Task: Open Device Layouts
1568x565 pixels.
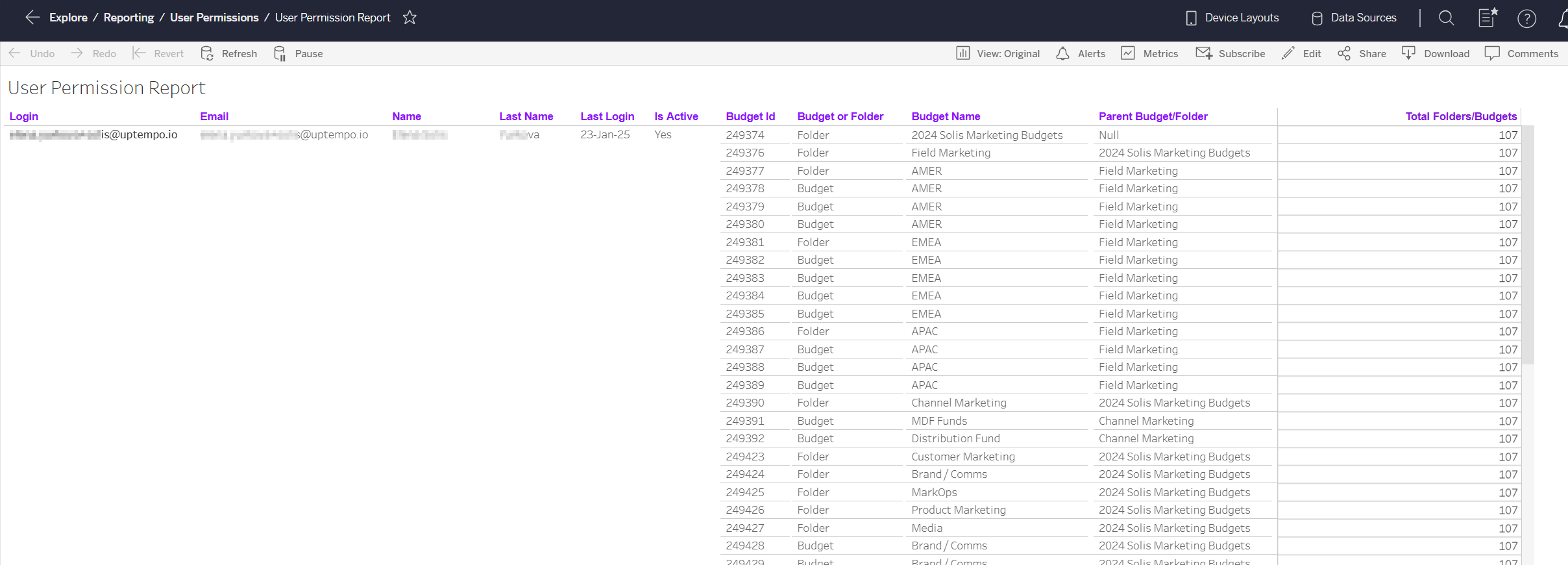Action: point(1232,18)
